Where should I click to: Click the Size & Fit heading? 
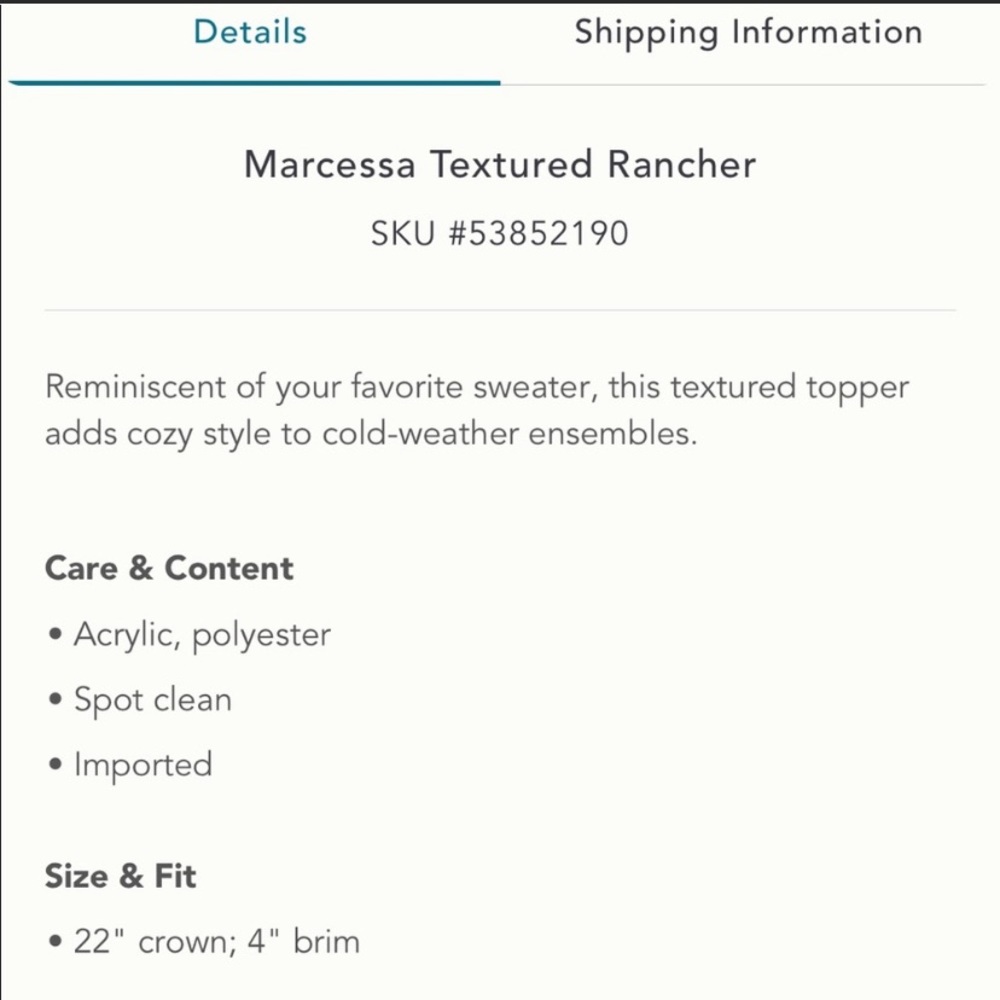pos(120,876)
